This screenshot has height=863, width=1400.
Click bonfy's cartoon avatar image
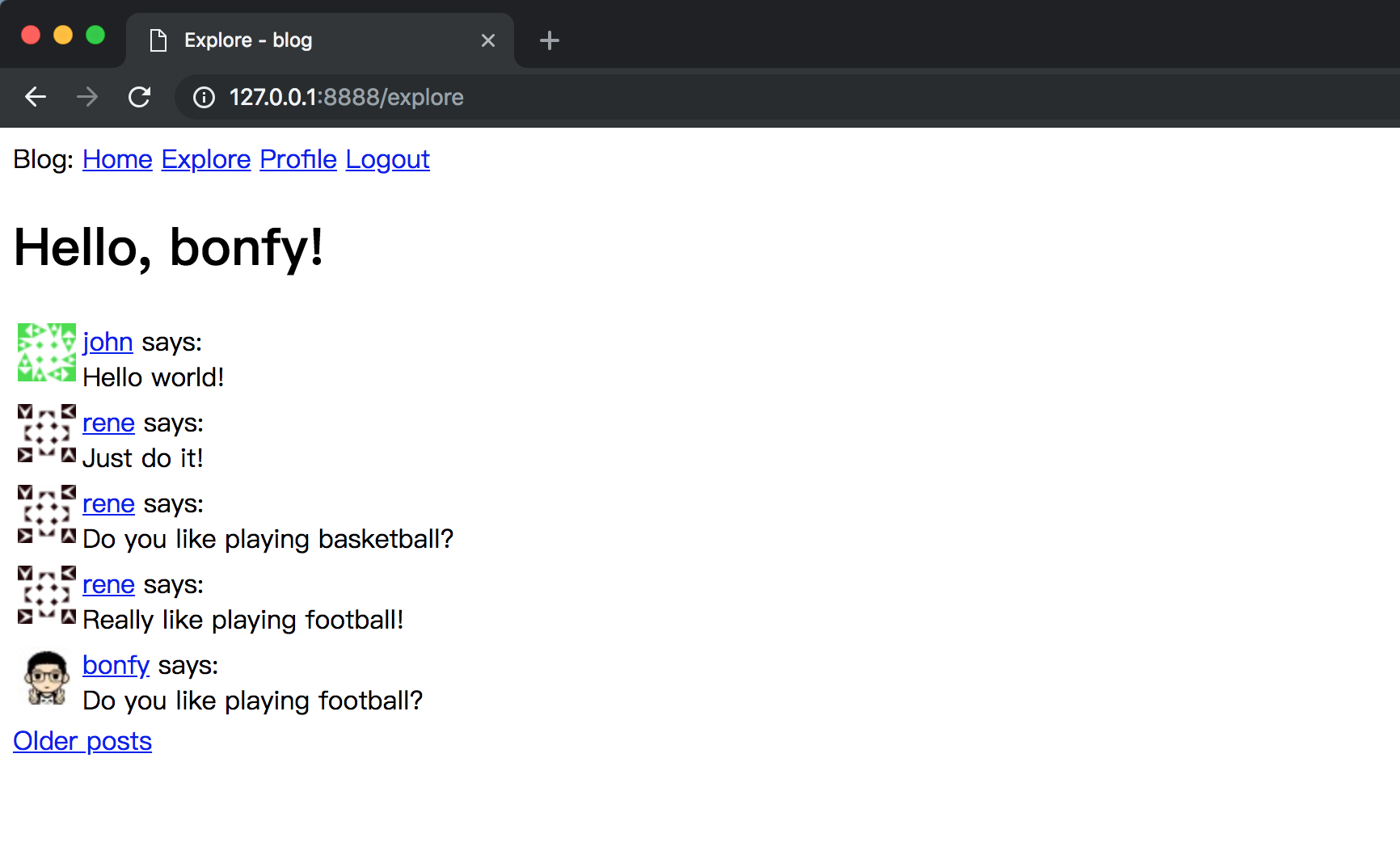point(47,677)
